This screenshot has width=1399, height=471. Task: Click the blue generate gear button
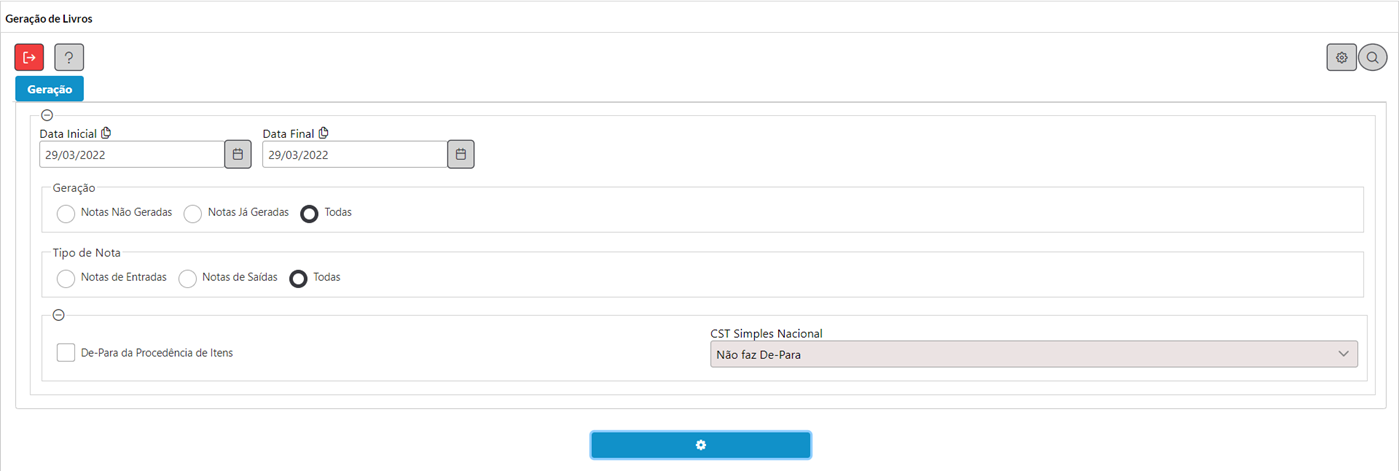pyautogui.click(x=701, y=445)
